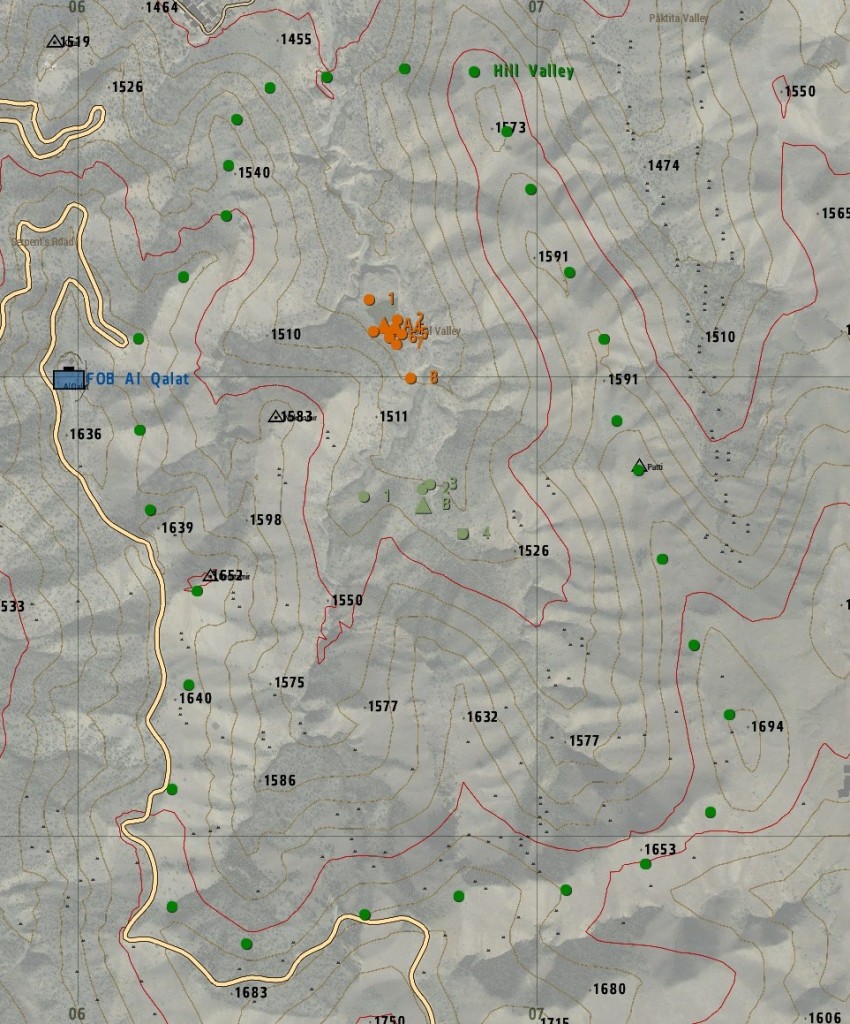Select the faded green triangle marker B
Image resolution: width=850 pixels, height=1024 pixels.
tap(423, 506)
